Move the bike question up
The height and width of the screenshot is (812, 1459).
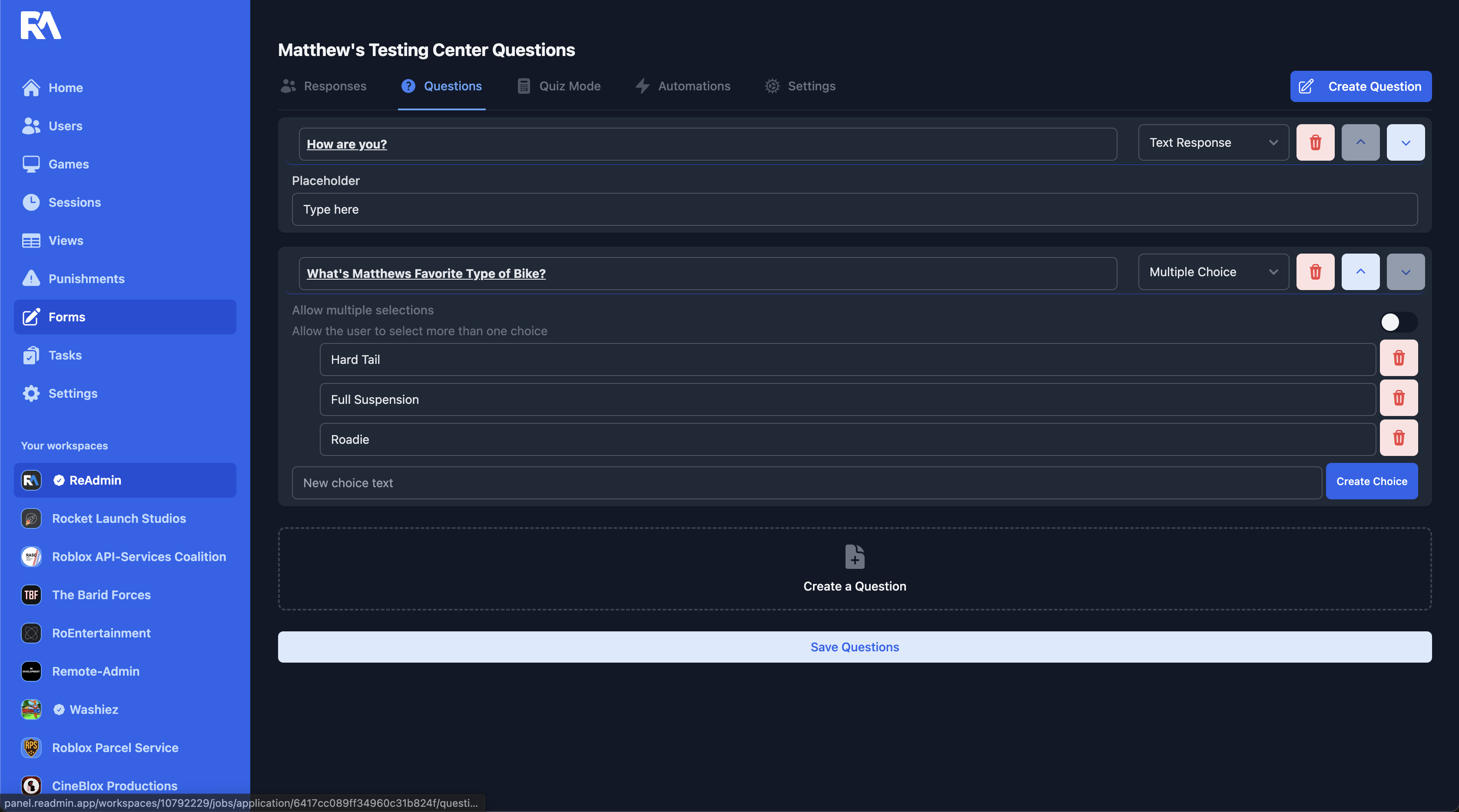[1360, 272]
